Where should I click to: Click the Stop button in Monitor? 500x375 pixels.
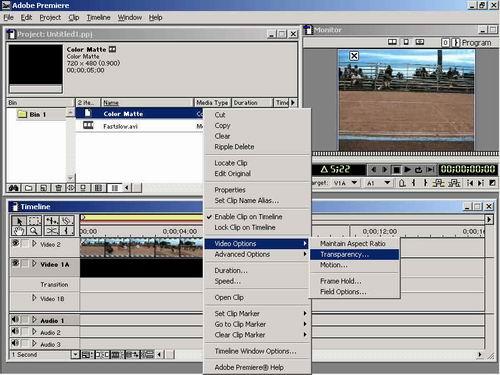click(396, 170)
